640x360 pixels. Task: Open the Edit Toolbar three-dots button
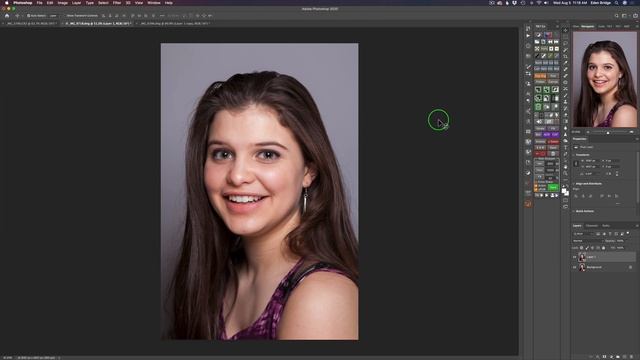(565, 180)
